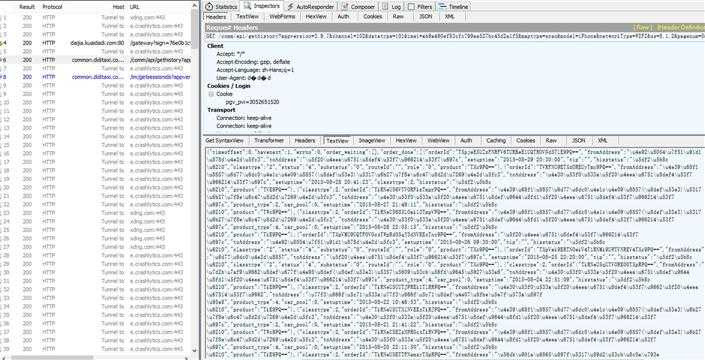Select response TextView tab
Screen dimensions: 705x360
(x=337, y=141)
